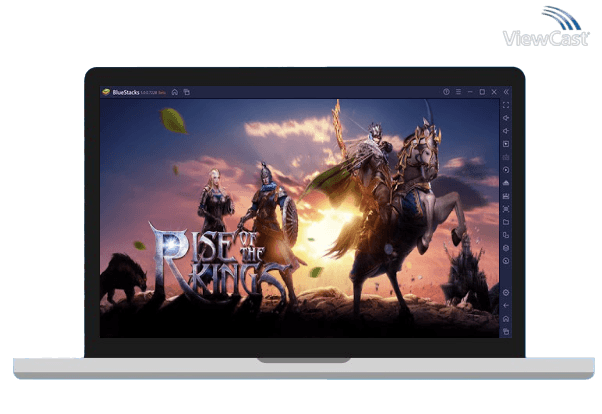Collapse the side toolbar with double chevron
602x414 pixels.
coord(506,92)
